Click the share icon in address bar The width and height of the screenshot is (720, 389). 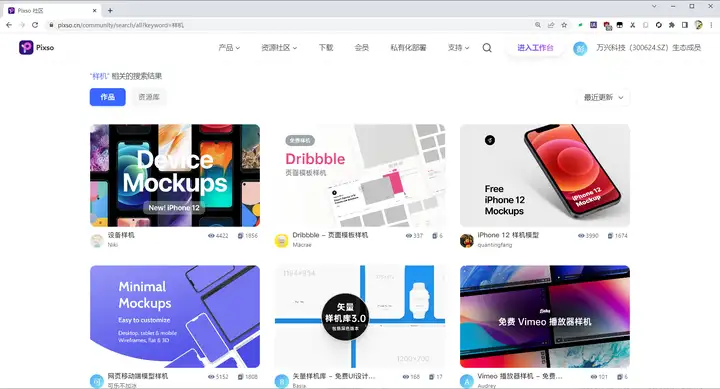551,25
